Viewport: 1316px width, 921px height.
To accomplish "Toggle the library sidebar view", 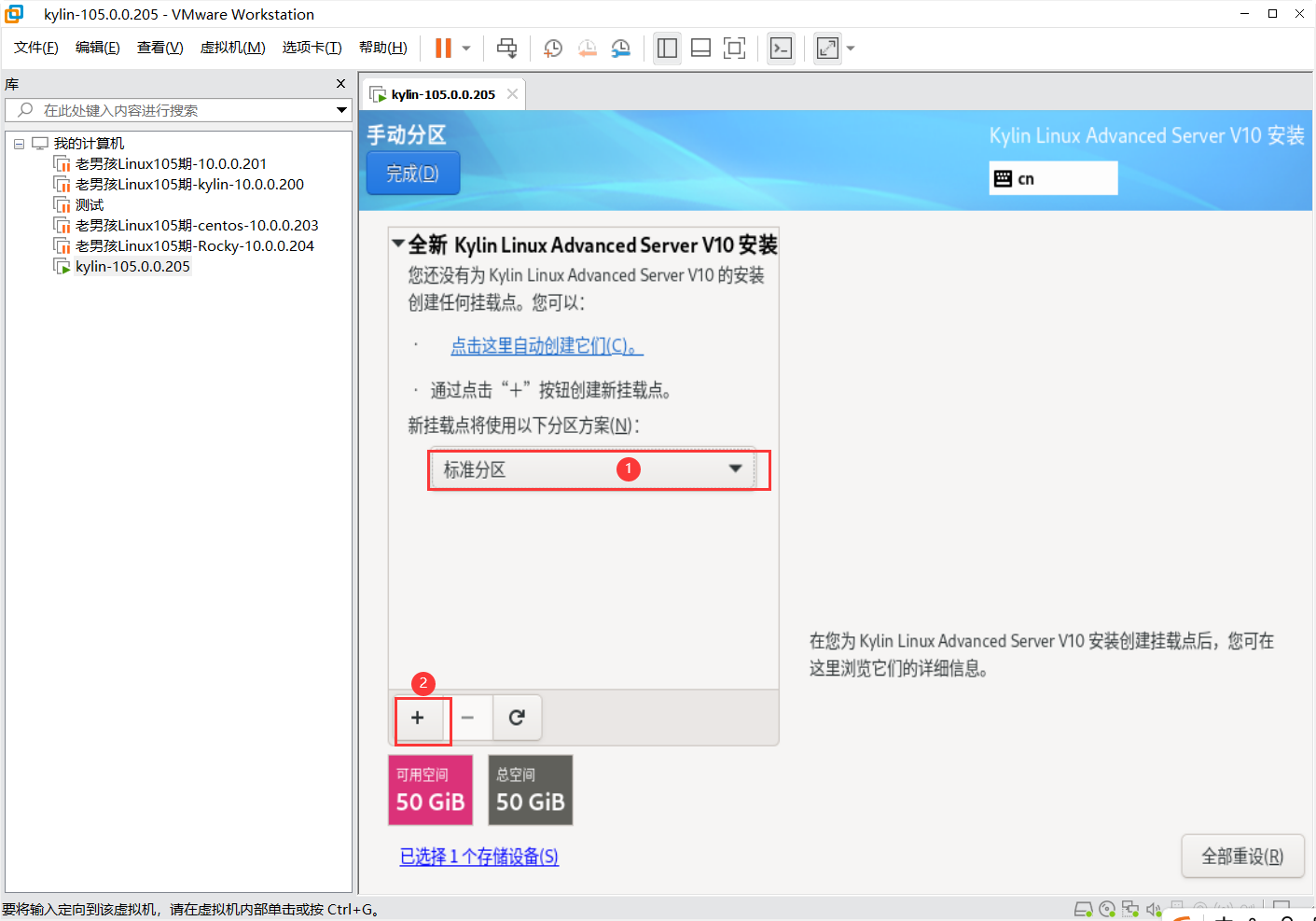I will (667, 49).
